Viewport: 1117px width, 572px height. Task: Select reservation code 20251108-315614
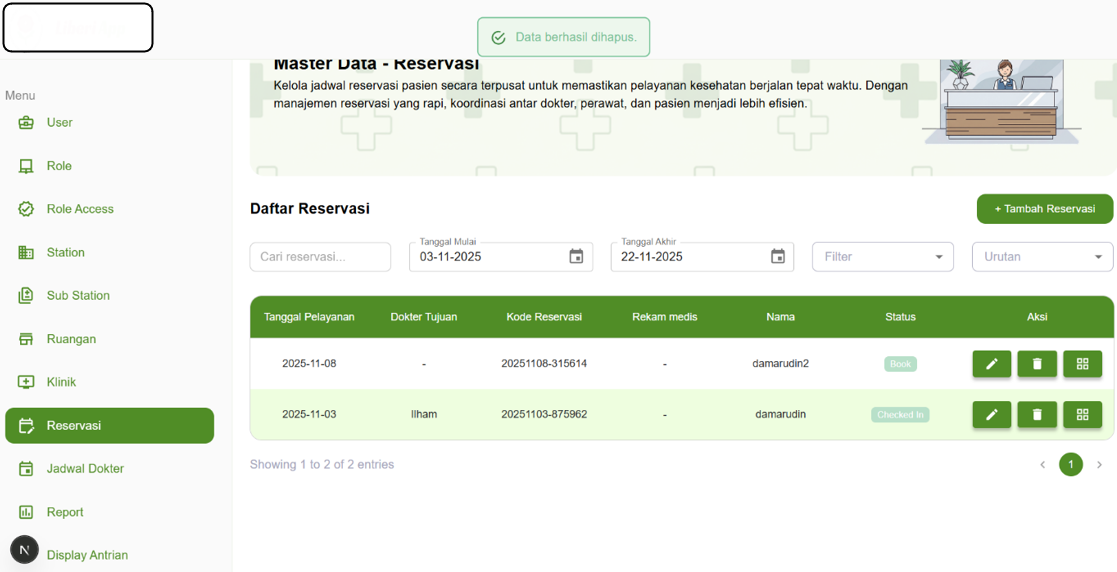pos(544,363)
